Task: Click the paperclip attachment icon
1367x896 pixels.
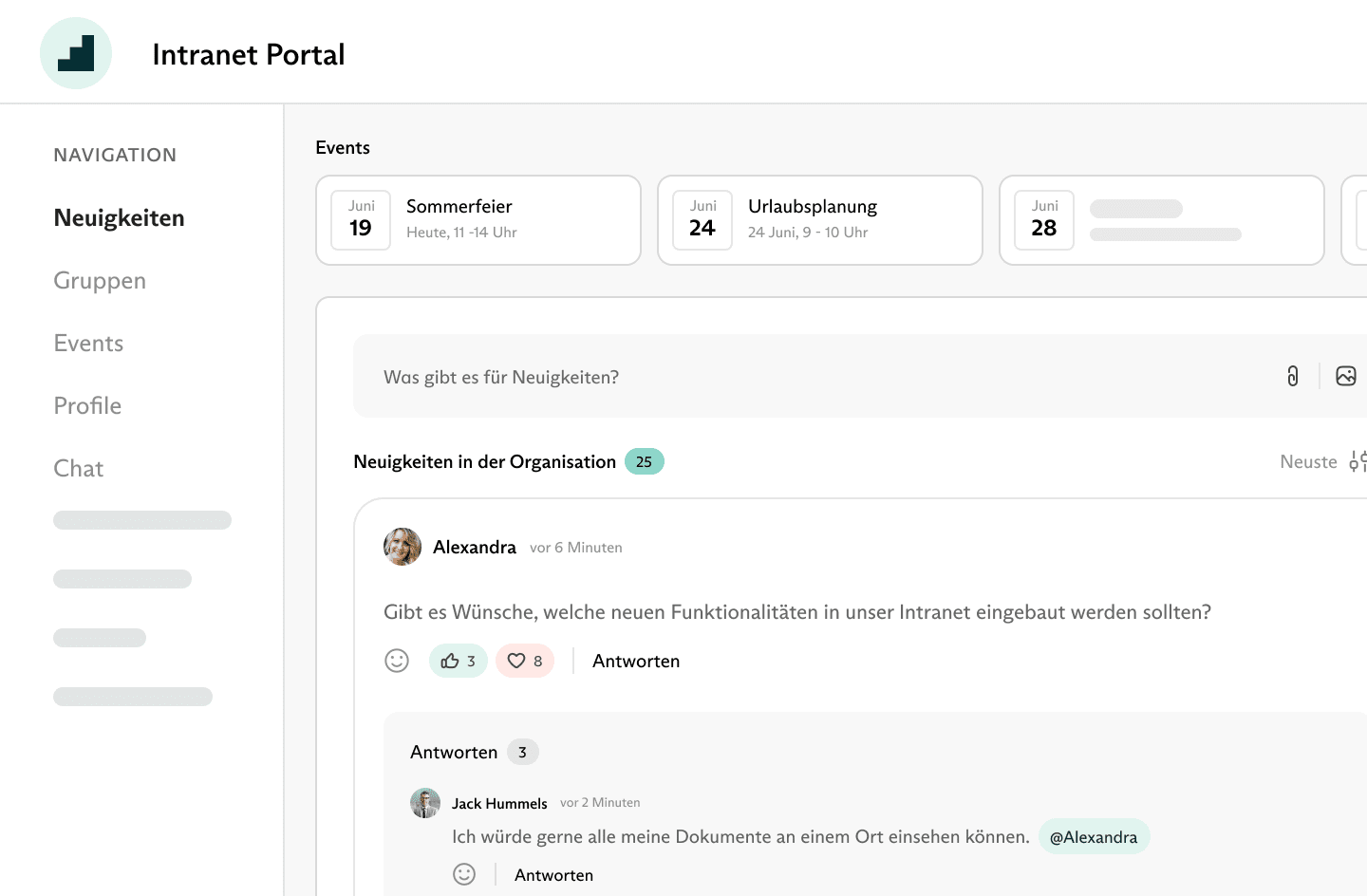Action: pos(1292,376)
